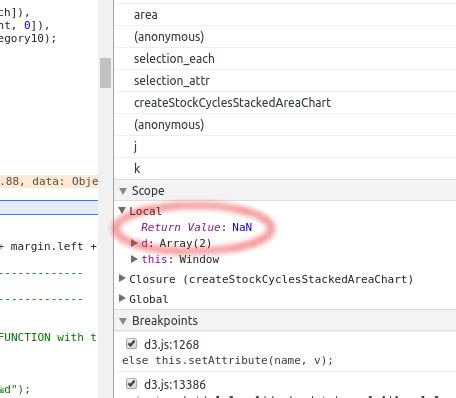Expand the Closure (createStockCyclesStackedAreaChart) scope
456x398 pixels.
[122, 279]
